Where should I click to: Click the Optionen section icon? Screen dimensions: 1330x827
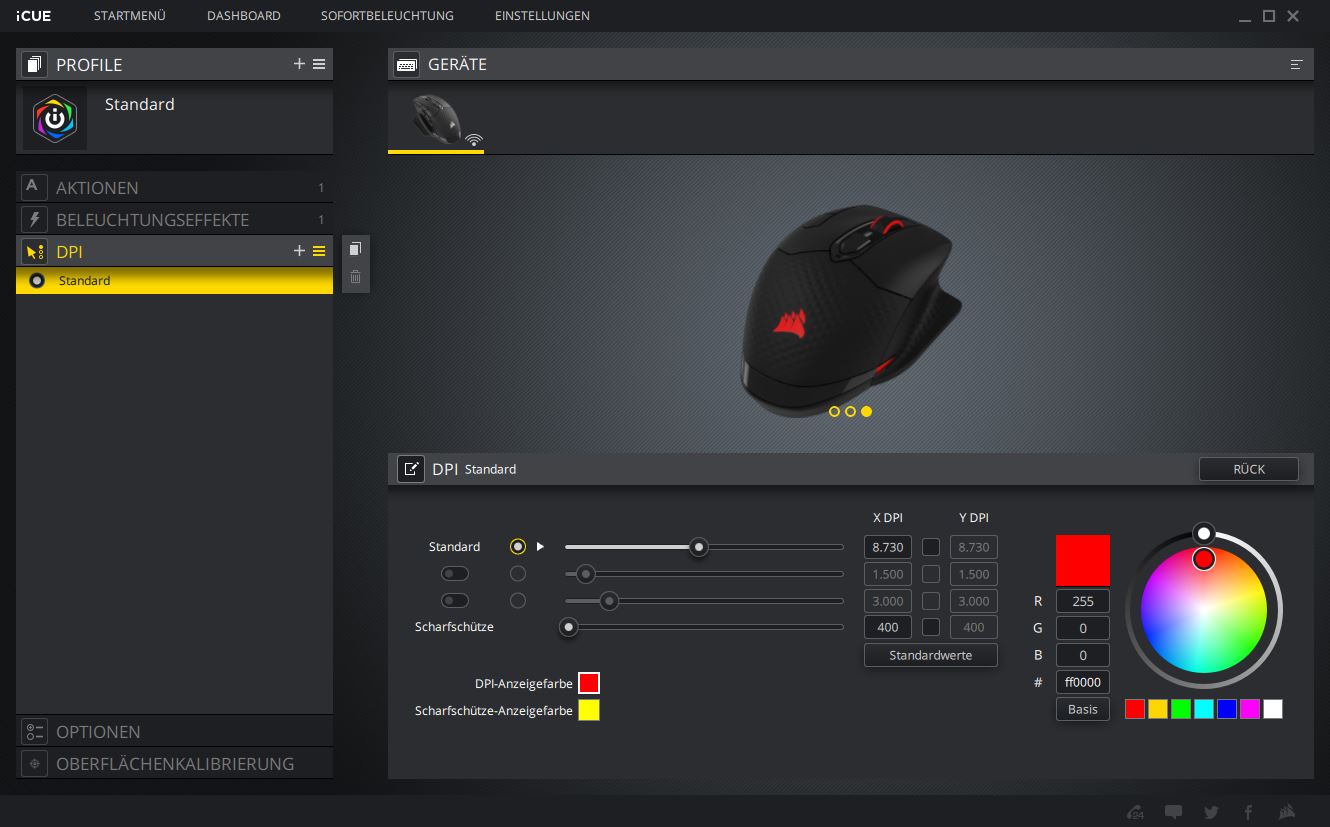(x=34, y=731)
